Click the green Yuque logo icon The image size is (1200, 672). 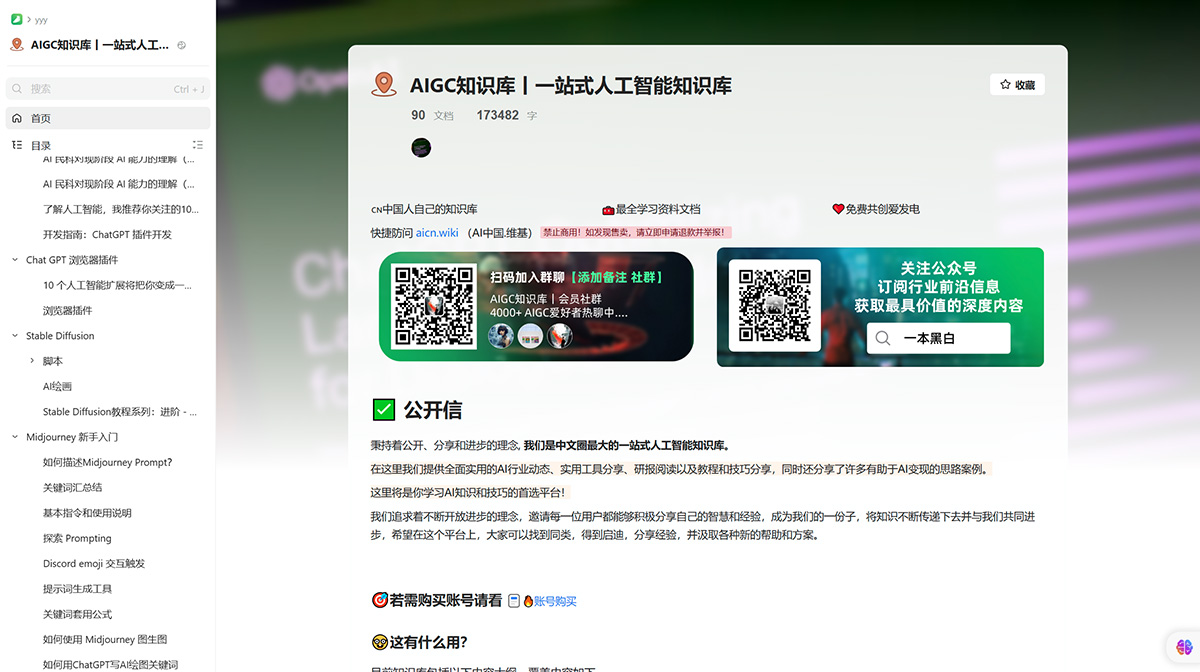tap(17, 19)
